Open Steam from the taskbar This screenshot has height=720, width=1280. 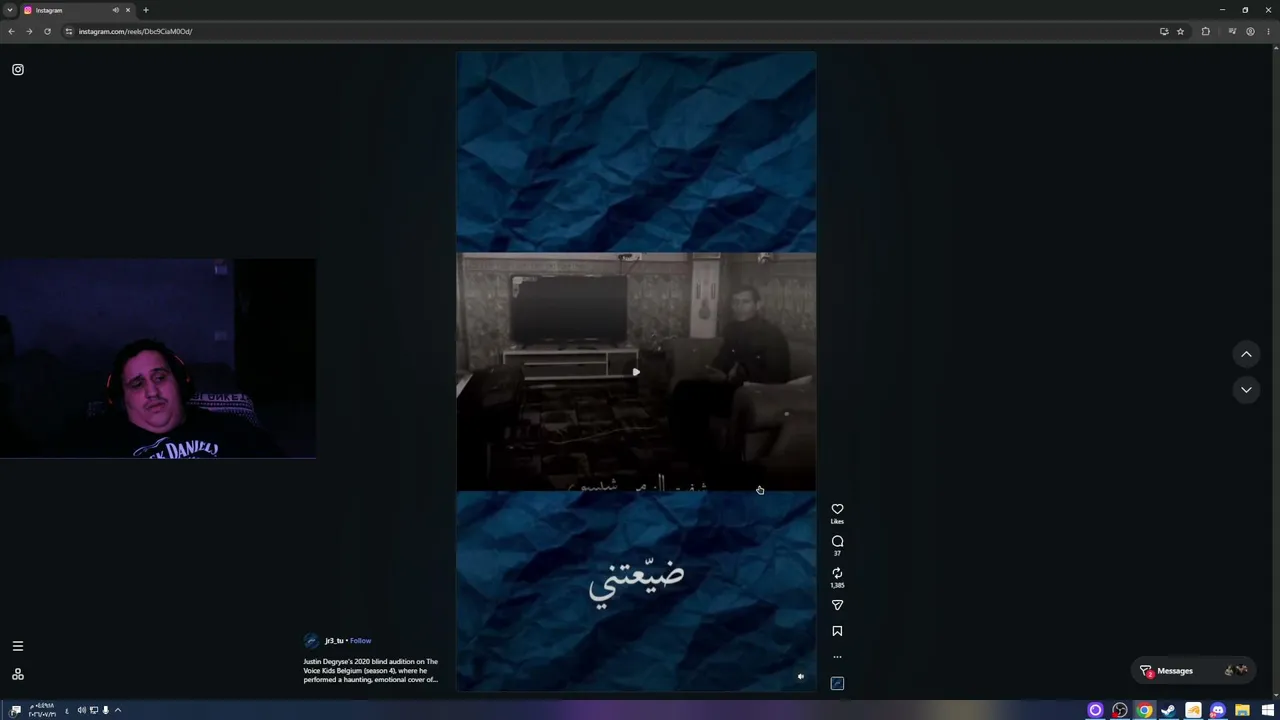1168,711
